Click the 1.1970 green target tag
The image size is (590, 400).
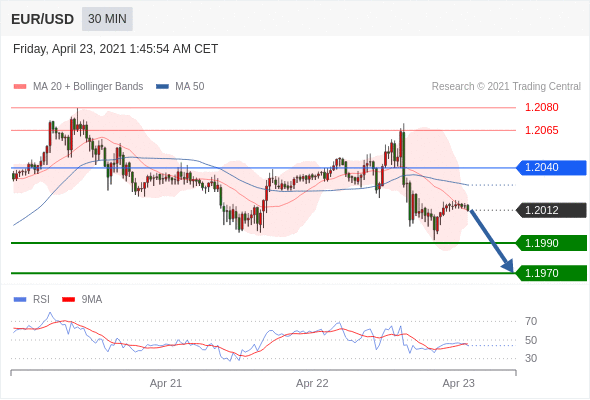tap(551, 273)
